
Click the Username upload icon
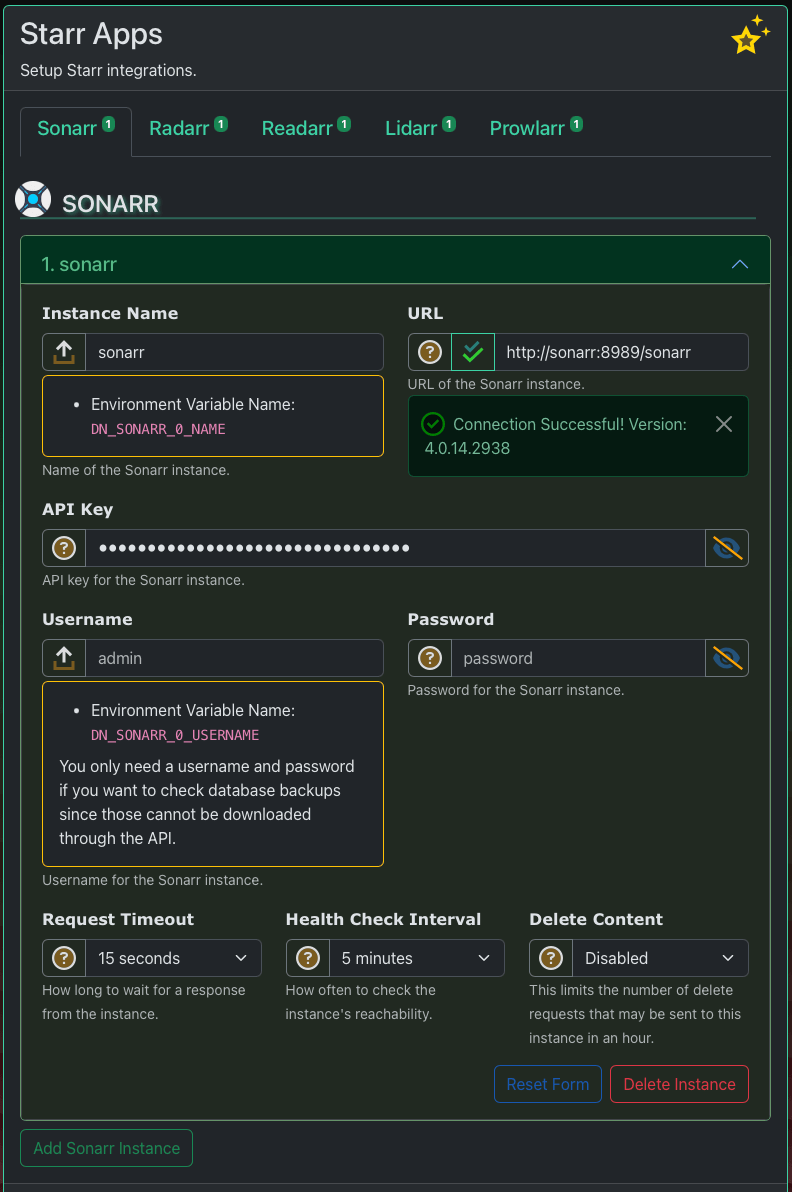pos(64,658)
